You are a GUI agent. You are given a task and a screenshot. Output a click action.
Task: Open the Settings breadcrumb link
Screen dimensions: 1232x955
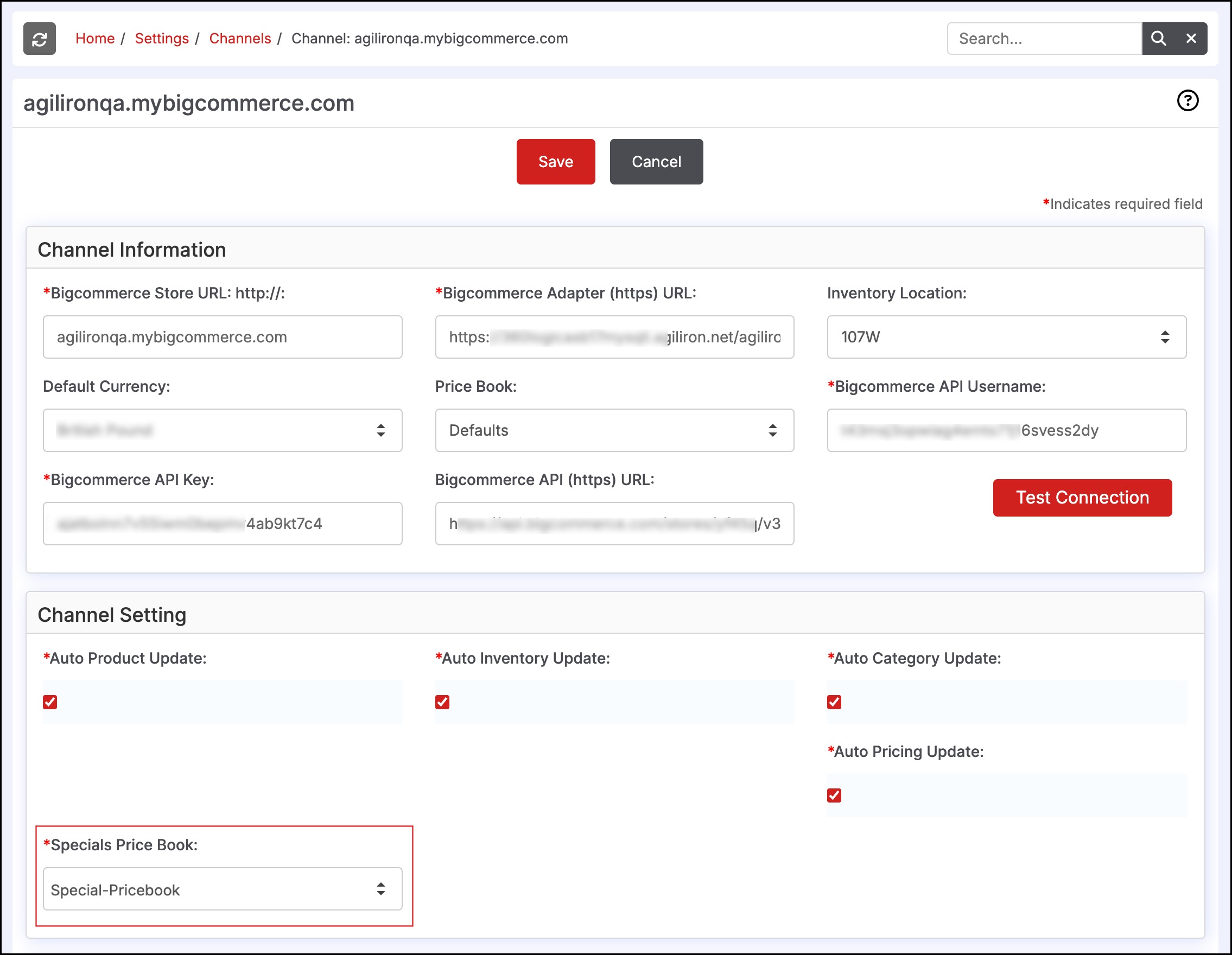[162, 39]
